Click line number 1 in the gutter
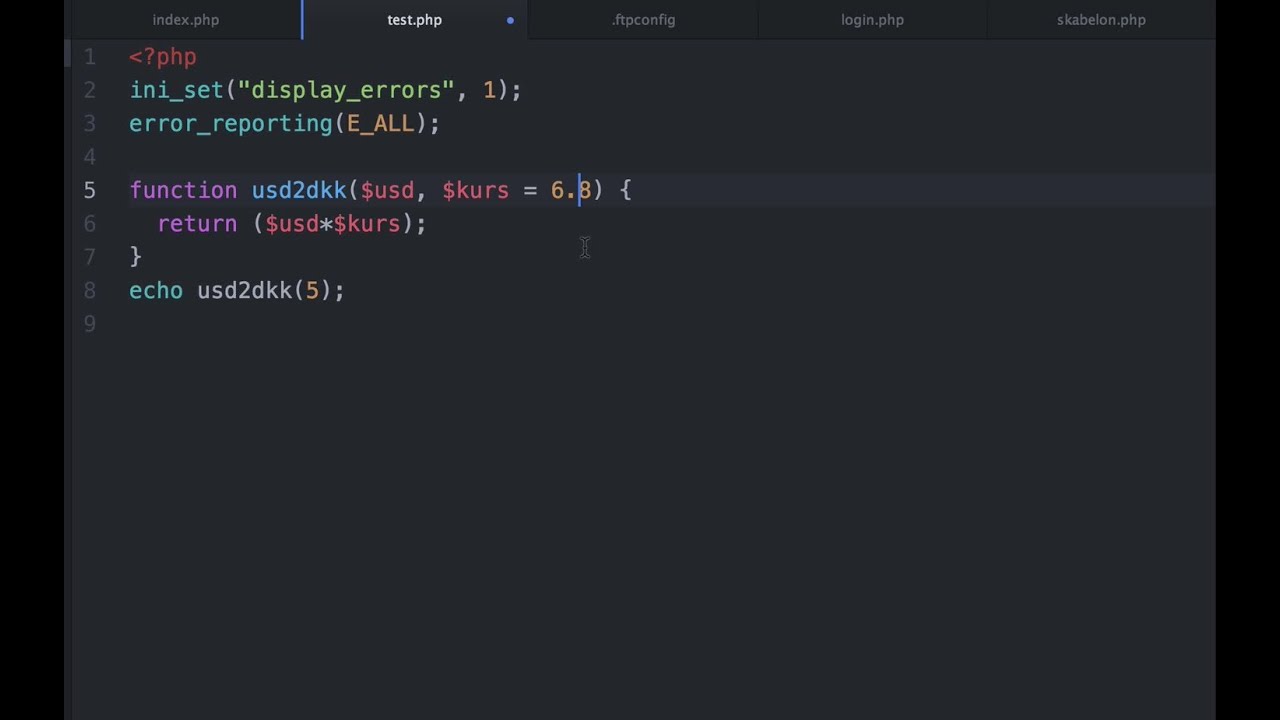This screenshot has height=720, width=1280. coord(90,57)
